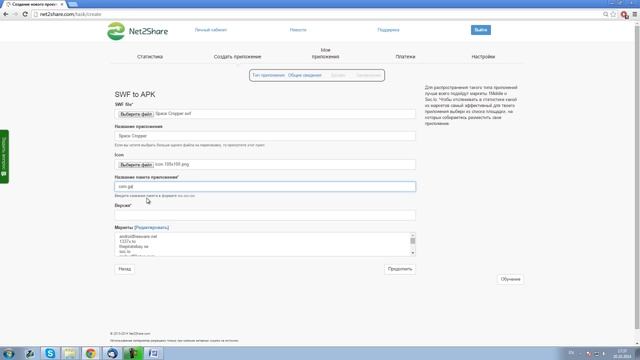Open the Windows Start button

[x=9, y=353]
